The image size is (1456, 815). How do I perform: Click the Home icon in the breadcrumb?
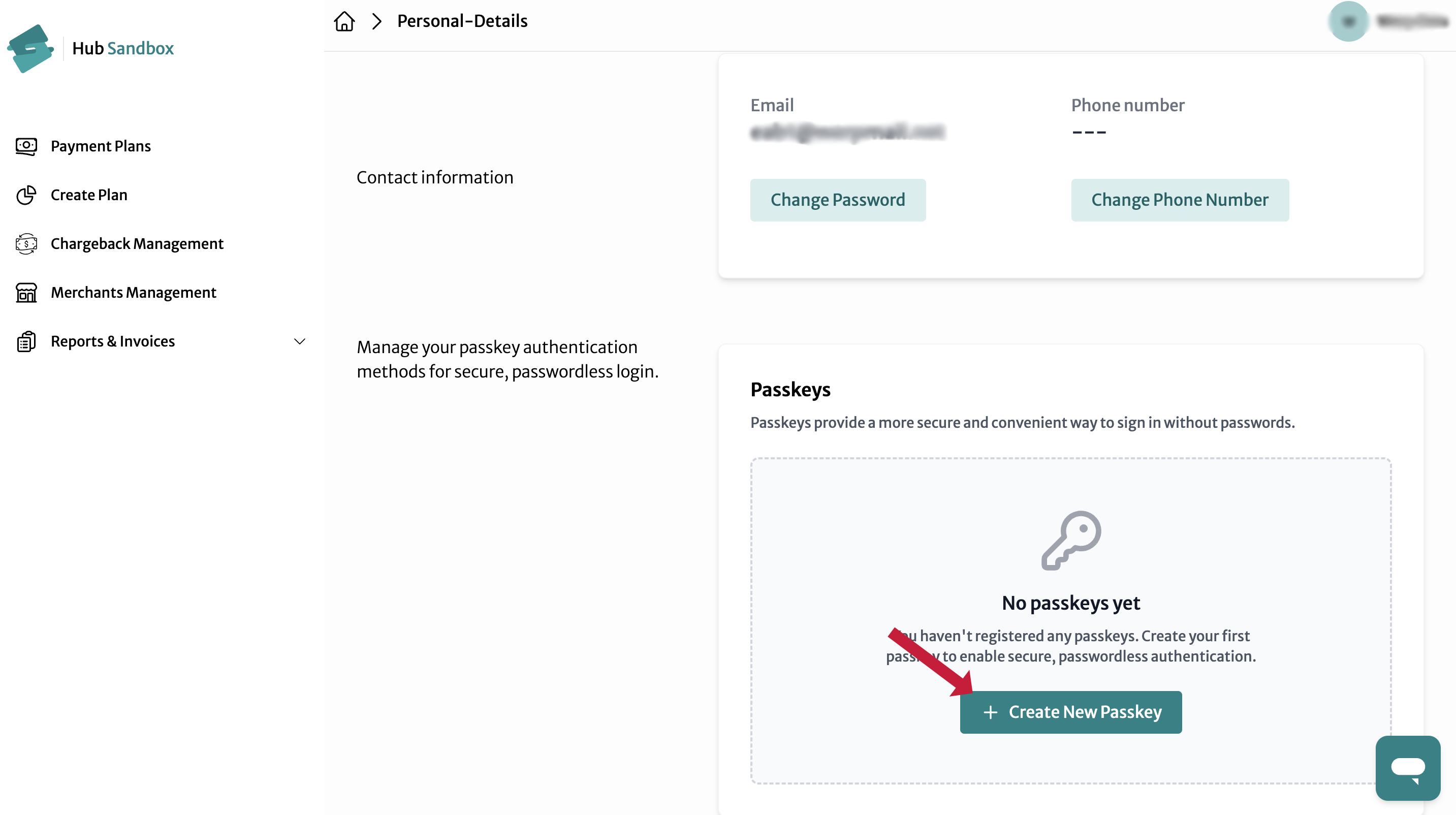pyautogui.click(x=344, y=21)
